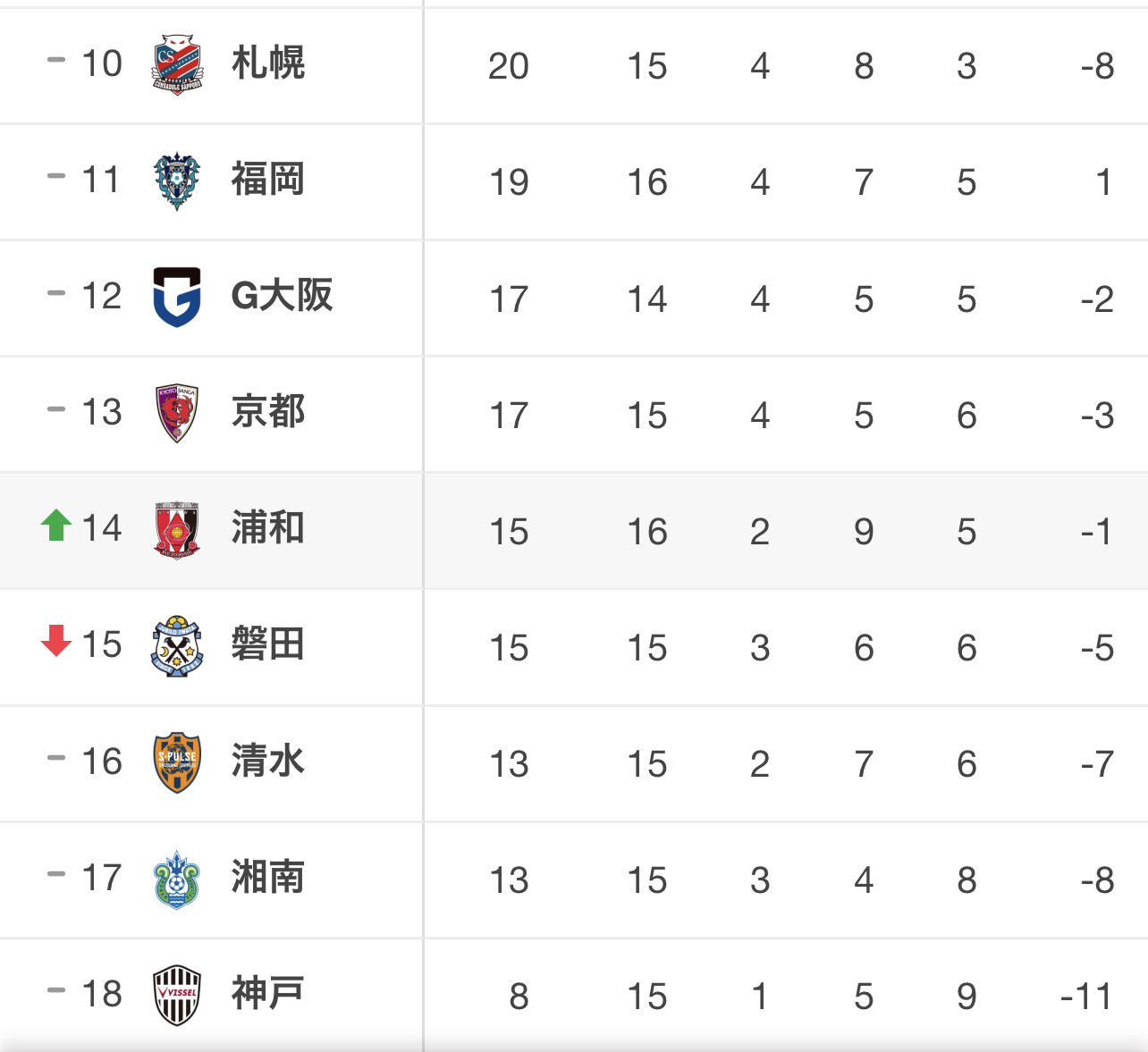The image size is (1148, 1052).
Task: Click the green up arrow beside rank 14
Action: (x=56, y=525)
